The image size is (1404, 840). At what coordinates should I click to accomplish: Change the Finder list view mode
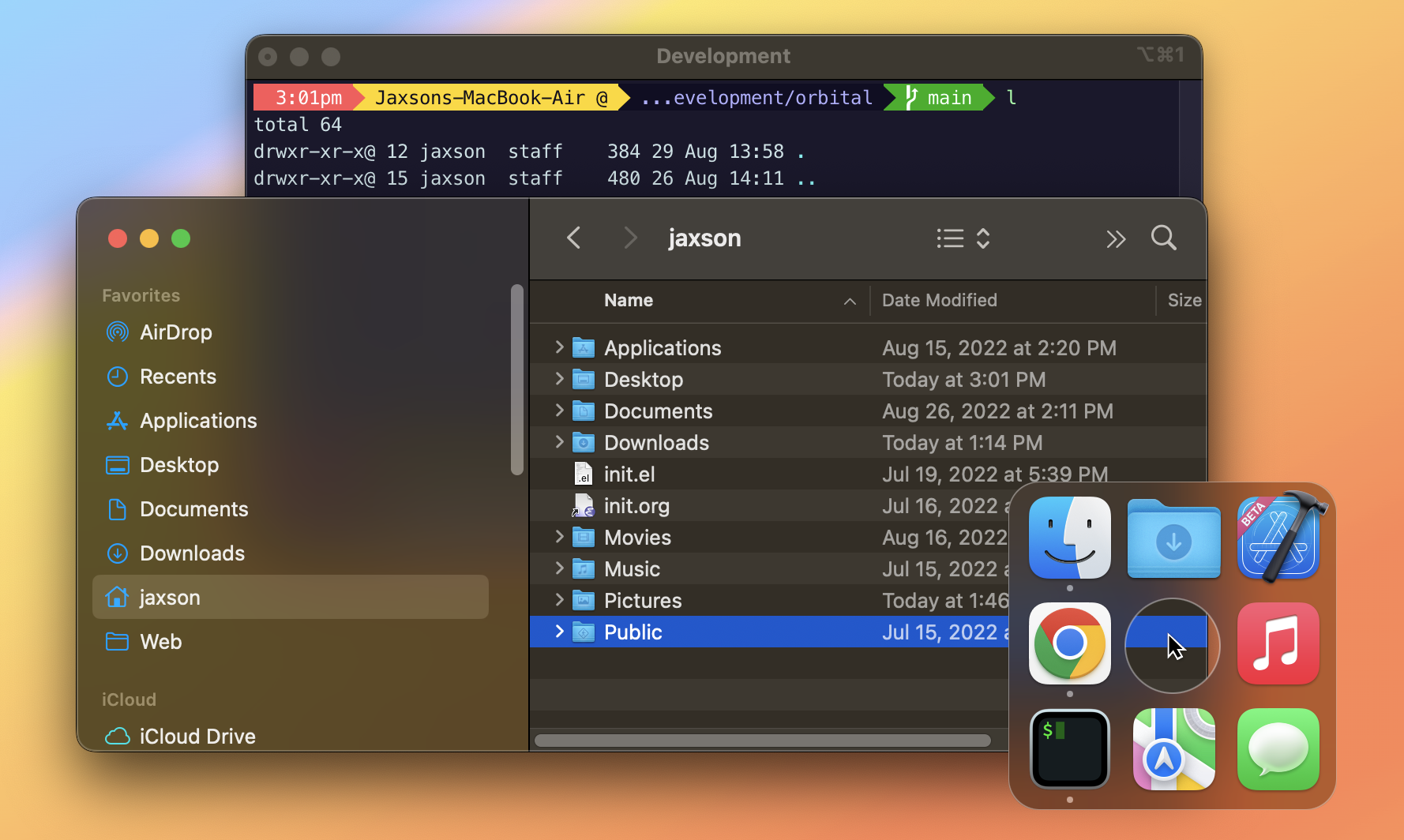(x=963, y=238)
